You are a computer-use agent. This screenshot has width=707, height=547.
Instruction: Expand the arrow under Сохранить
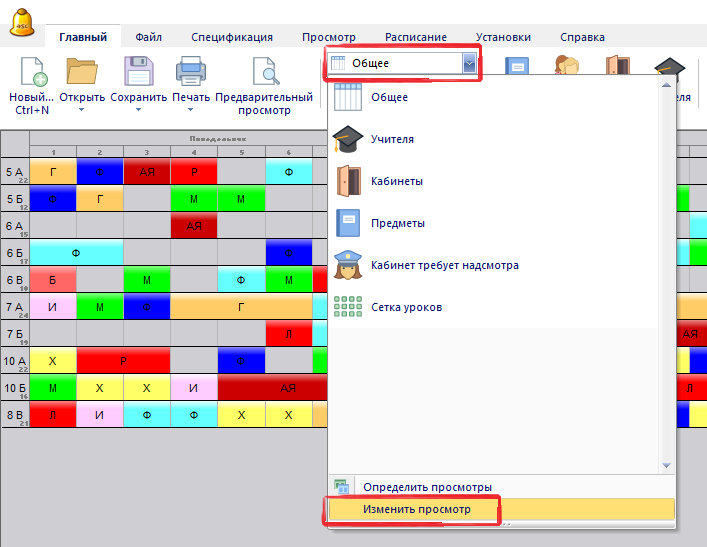coord(138,110)
